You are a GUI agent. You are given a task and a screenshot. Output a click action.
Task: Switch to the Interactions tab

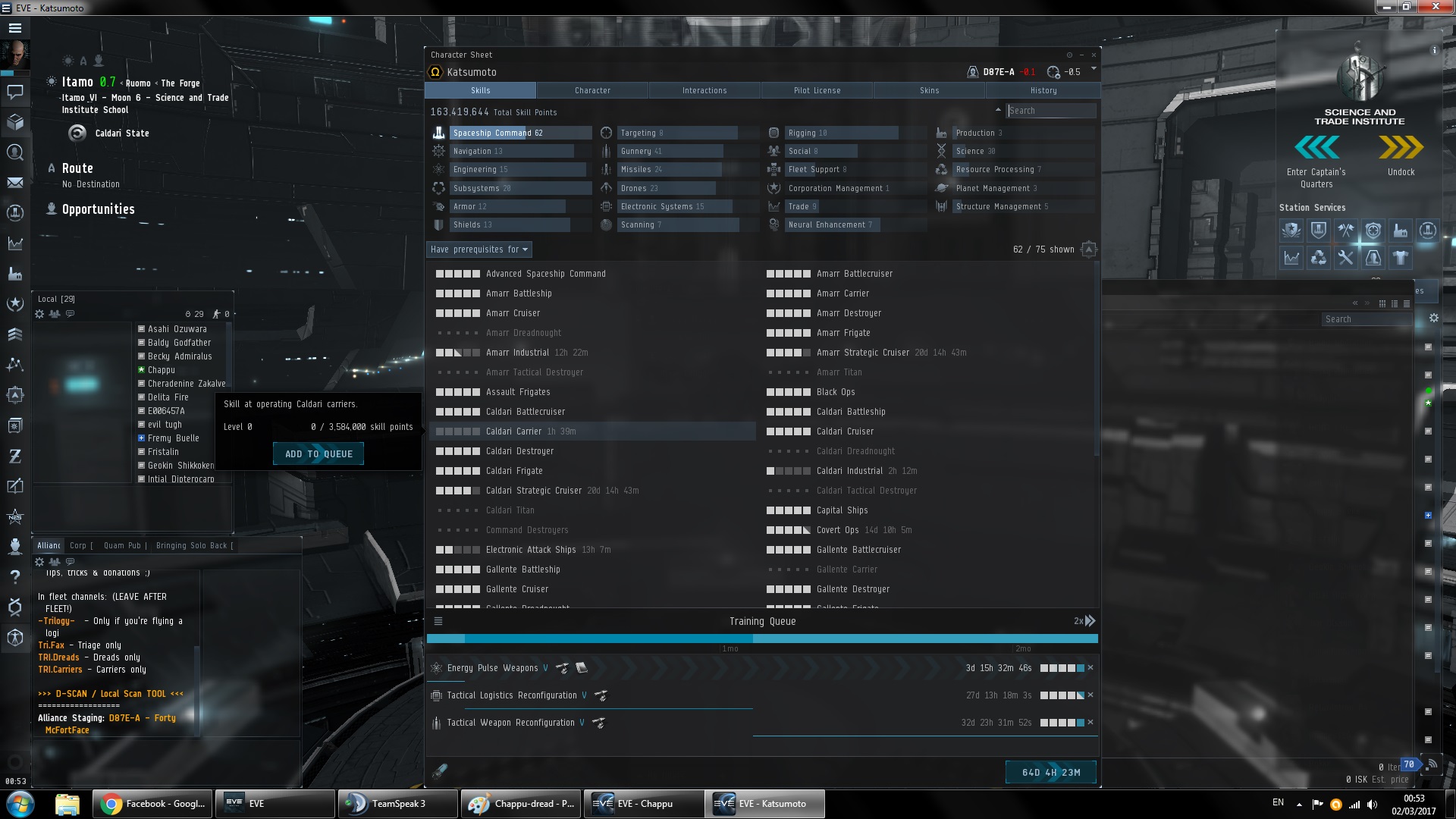click(x=704, y=90)
